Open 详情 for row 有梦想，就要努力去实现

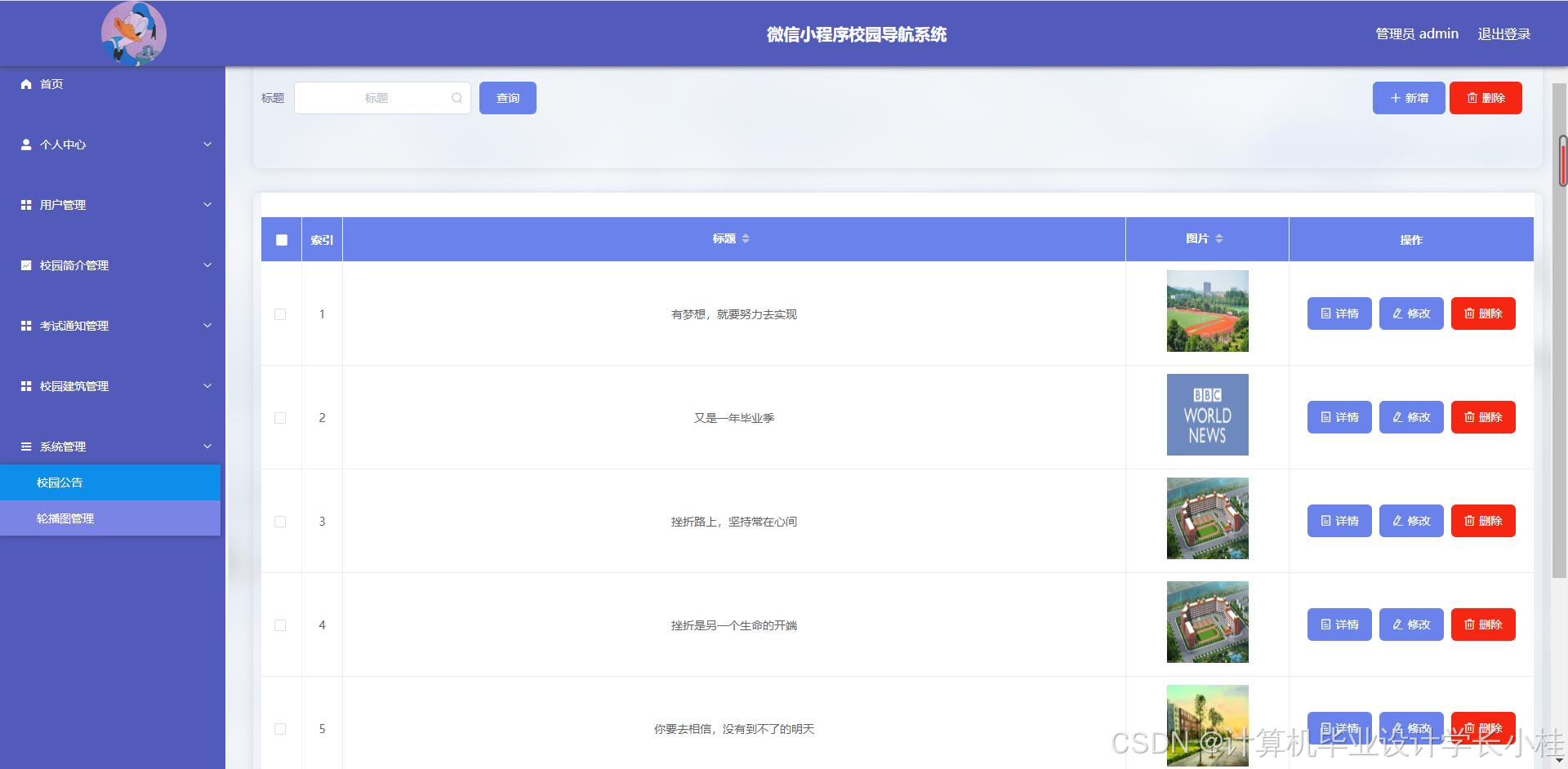[1339, 313]
